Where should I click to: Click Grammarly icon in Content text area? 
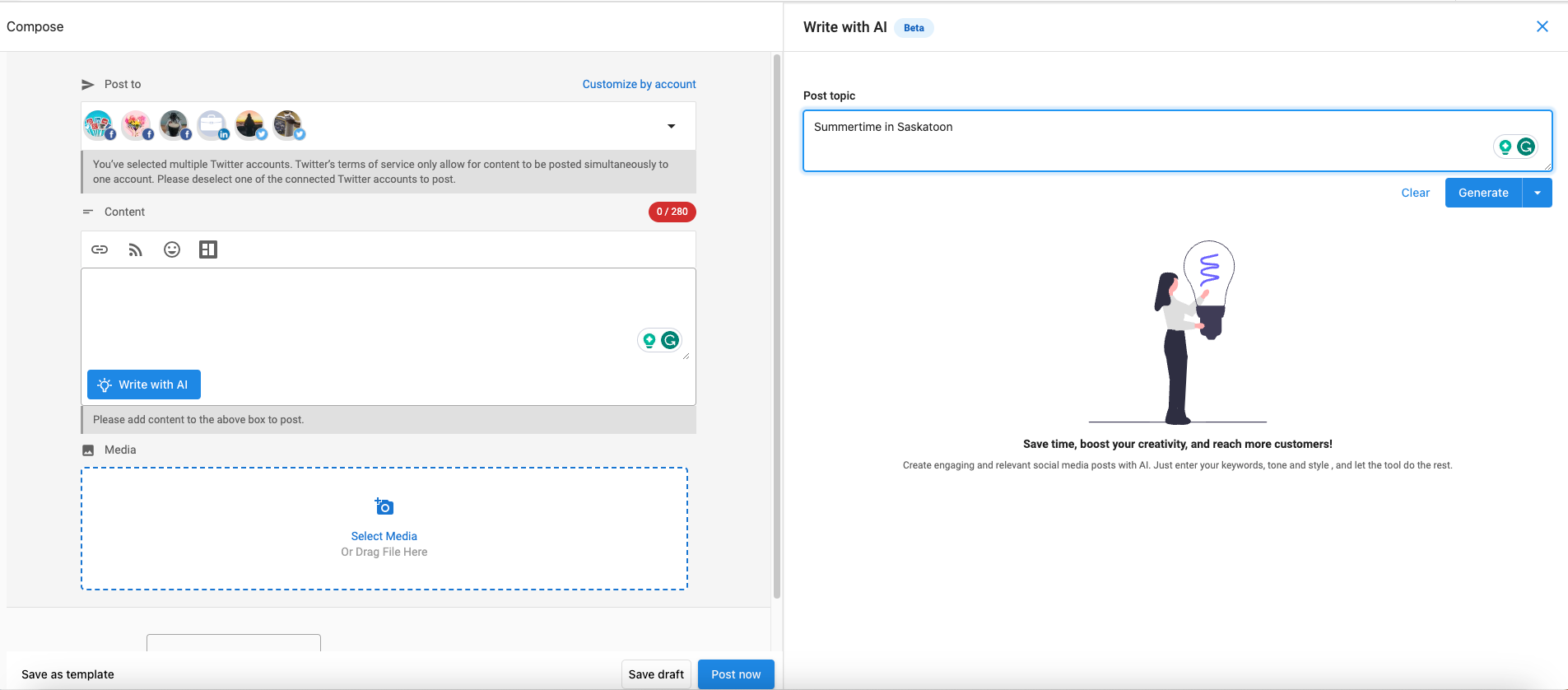[670, 340]
